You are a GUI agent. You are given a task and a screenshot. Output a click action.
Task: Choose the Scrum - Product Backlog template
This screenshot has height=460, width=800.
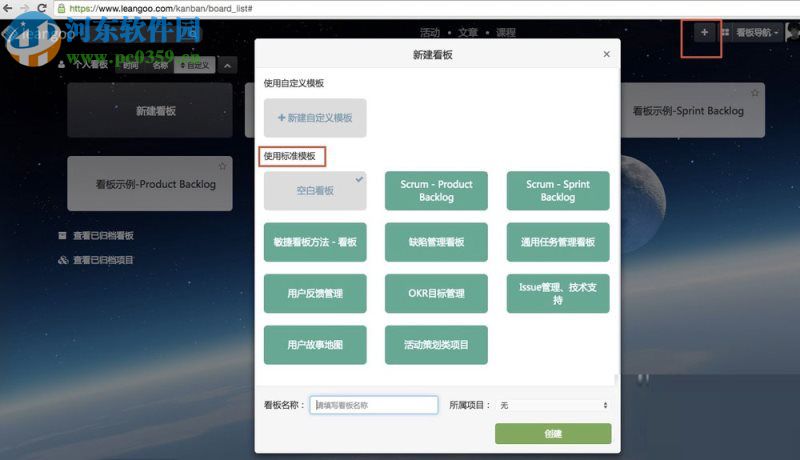436,191
